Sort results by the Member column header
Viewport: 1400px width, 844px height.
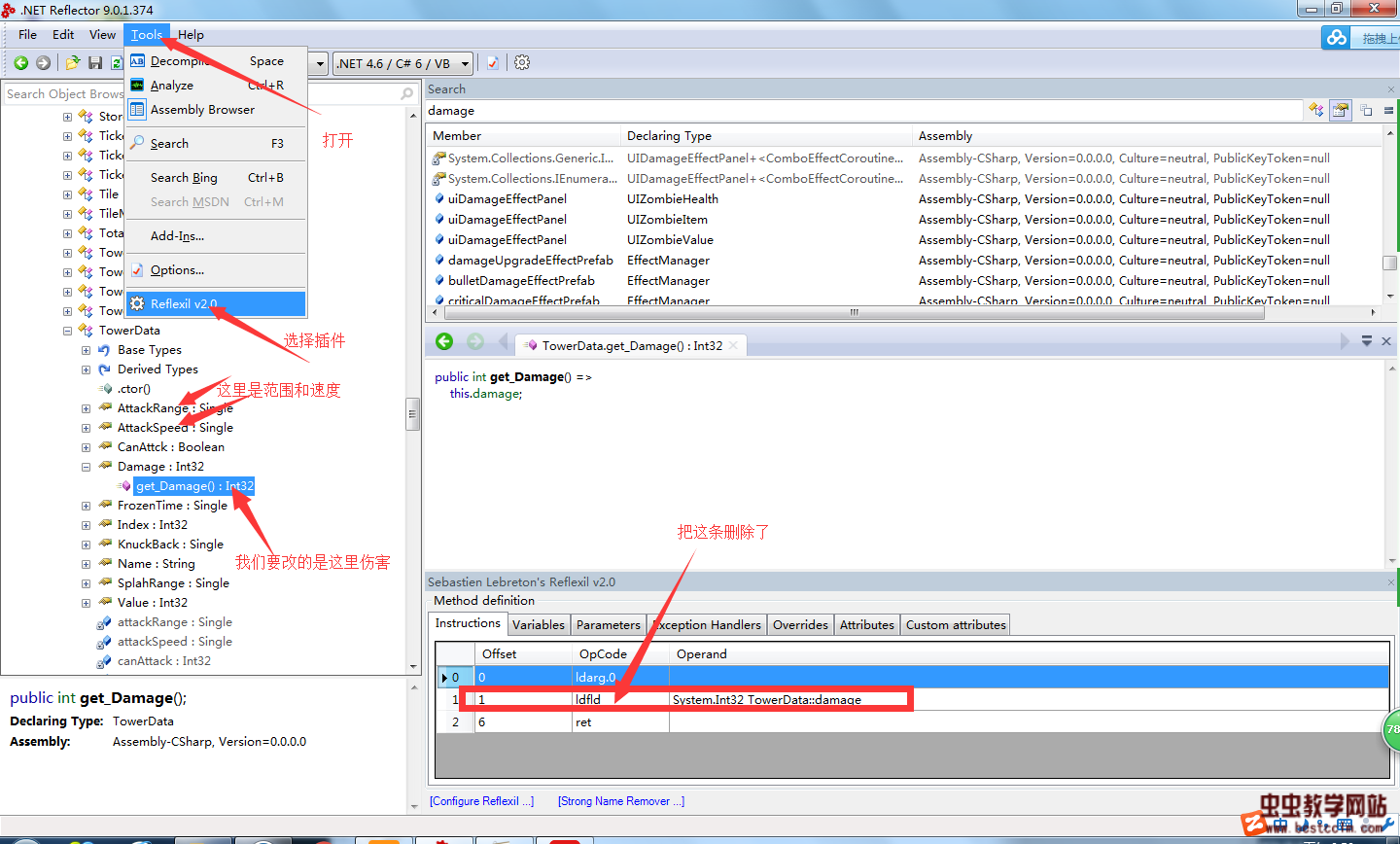523,136
